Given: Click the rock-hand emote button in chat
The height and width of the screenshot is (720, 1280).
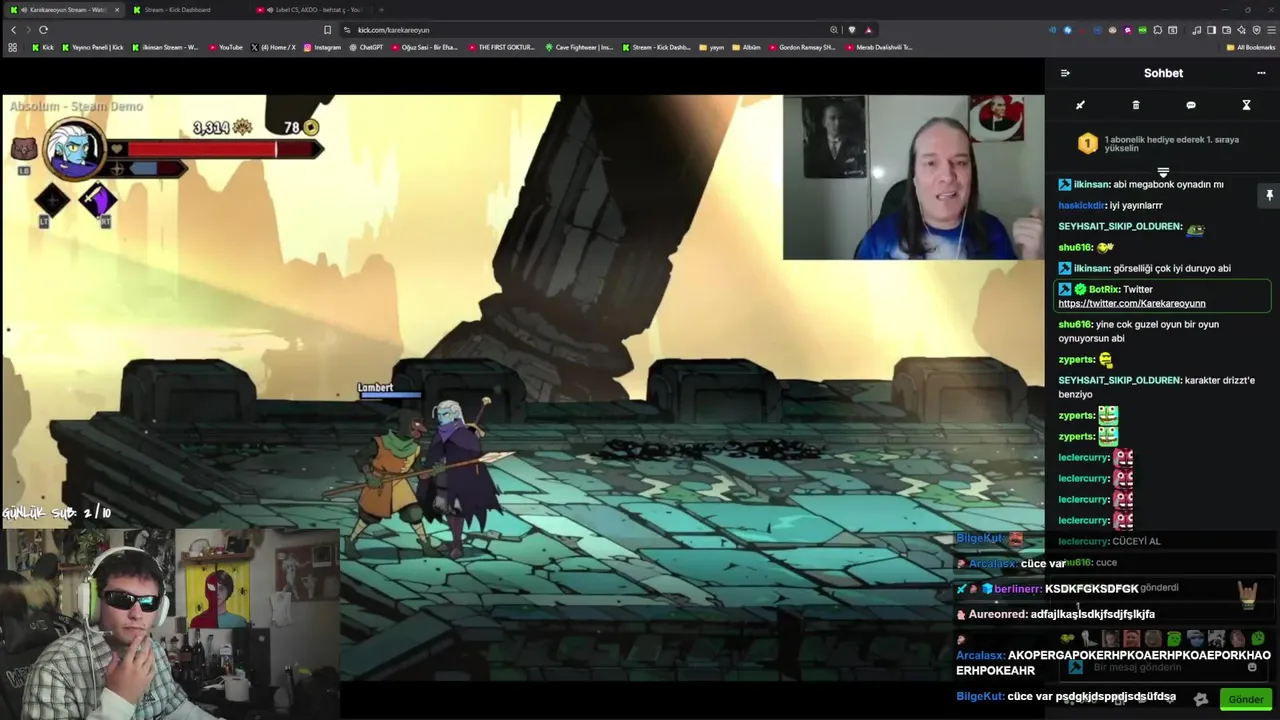Looking at the screenshot, I should (x=1248, y=596).
